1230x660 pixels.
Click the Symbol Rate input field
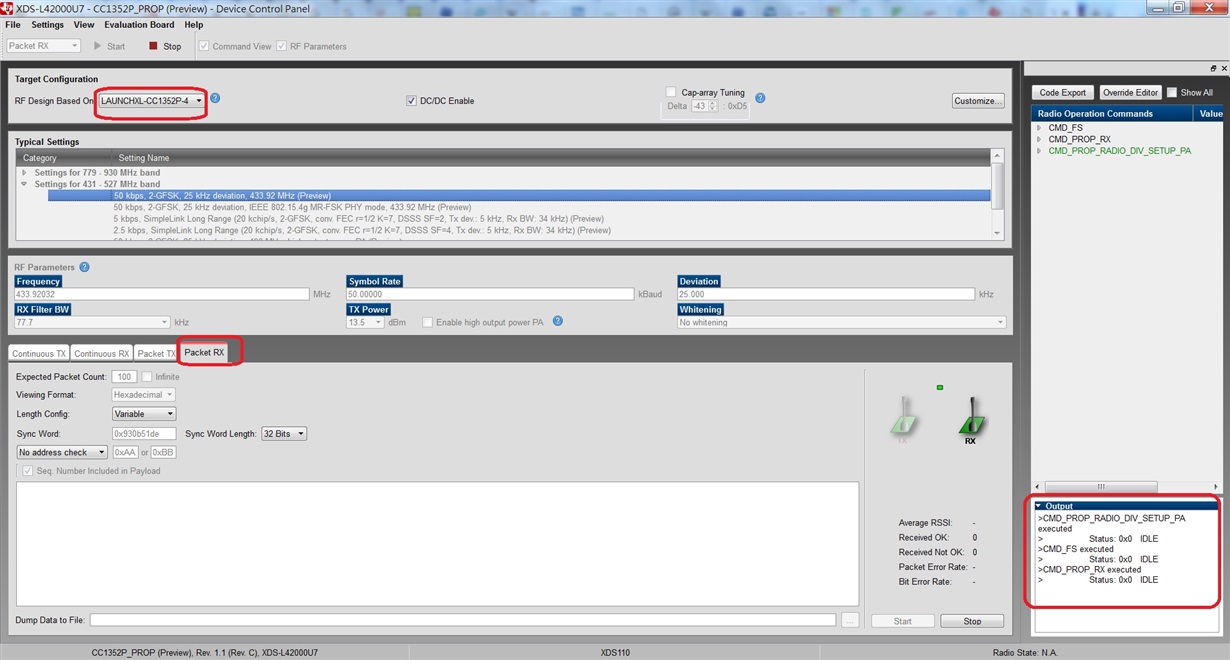point(490,294)
